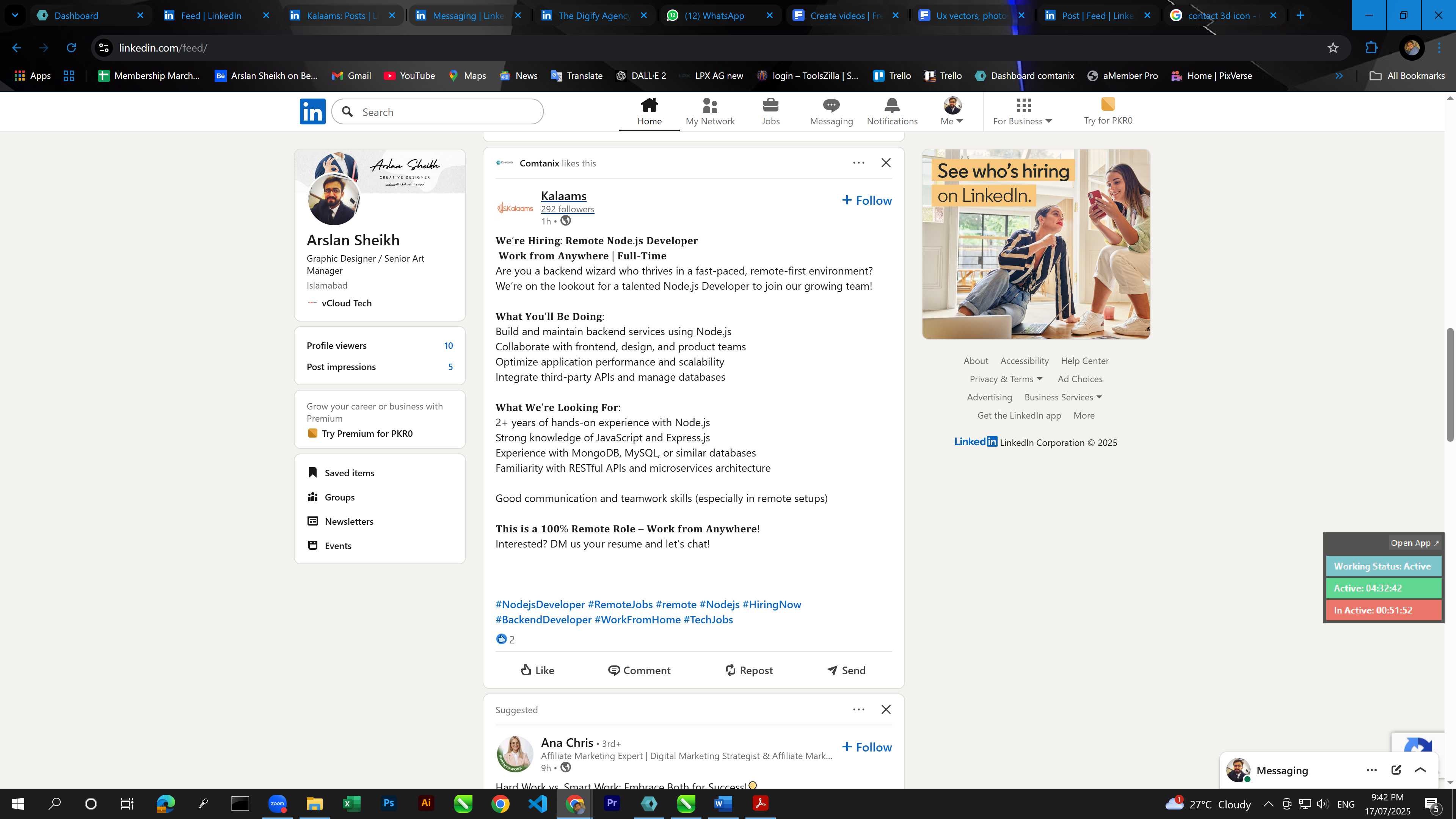
Task: Like the Kalaams post
Action: coord(537,670)
